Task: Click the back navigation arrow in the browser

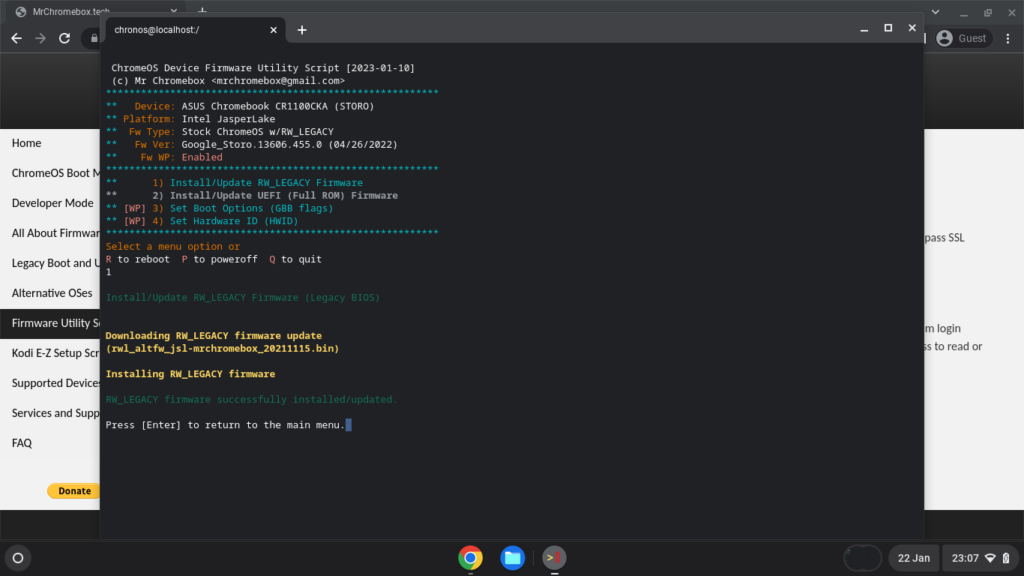Action: 16,38
